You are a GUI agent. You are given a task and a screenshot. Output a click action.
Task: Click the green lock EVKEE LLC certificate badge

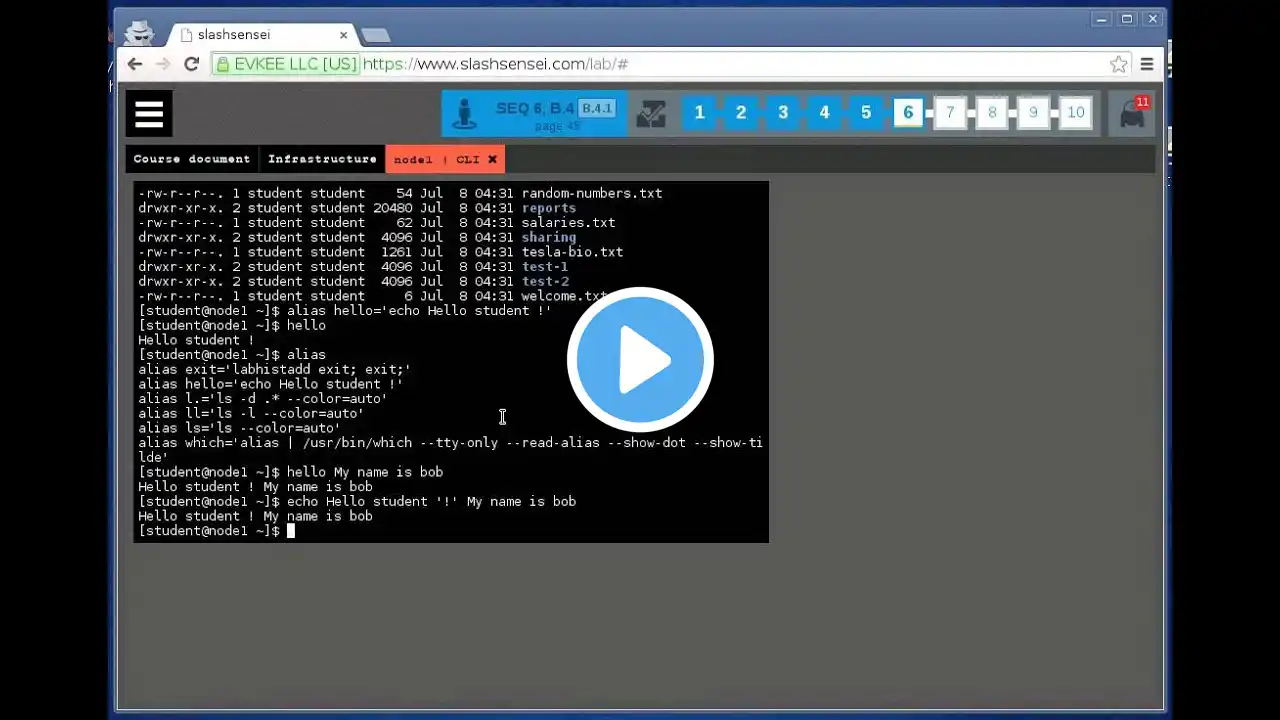pos(287,64)
